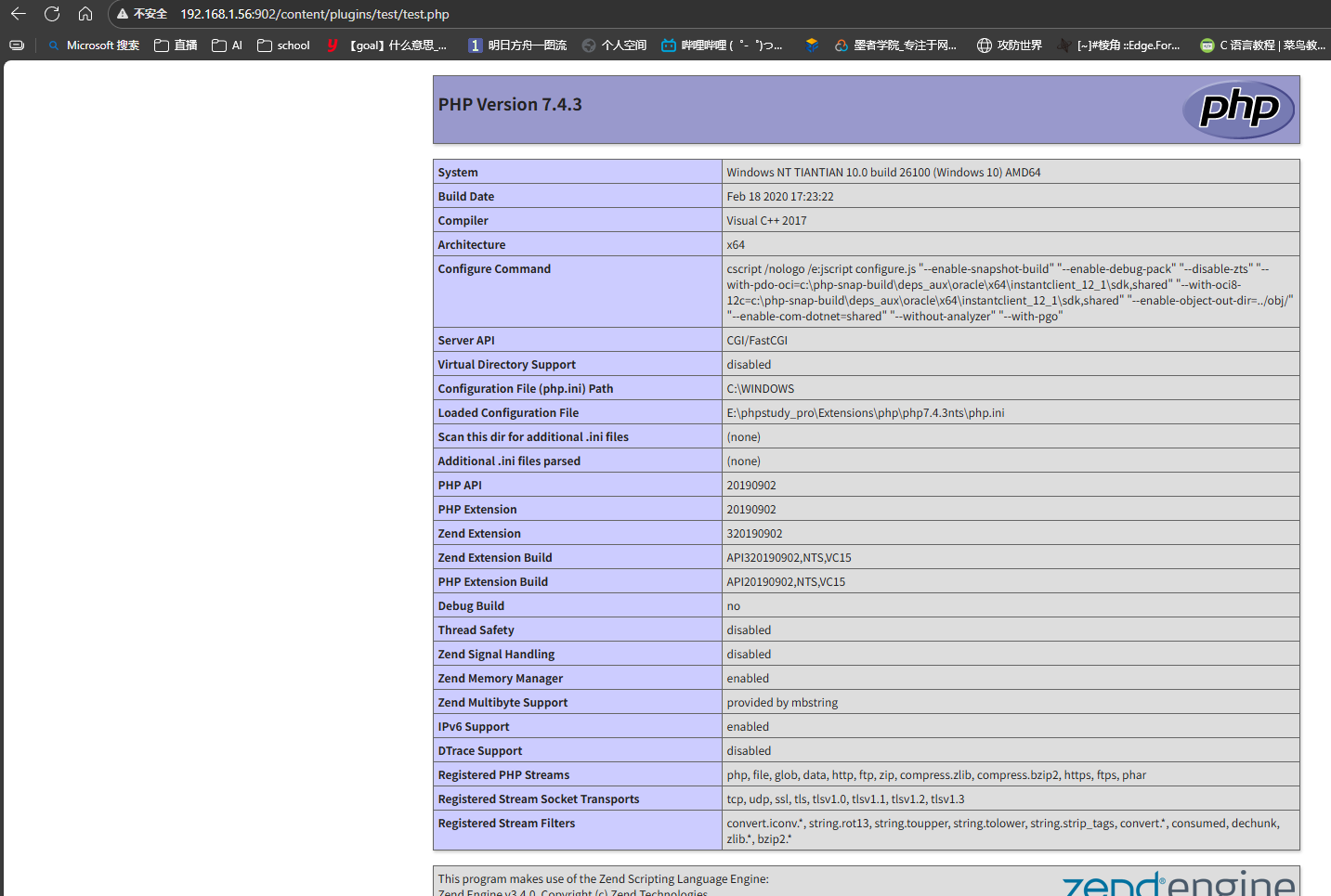This screenshot has width=1331, height=896.
Task: Click the PHP logo in the header
Action: (x=1238, y=110)
